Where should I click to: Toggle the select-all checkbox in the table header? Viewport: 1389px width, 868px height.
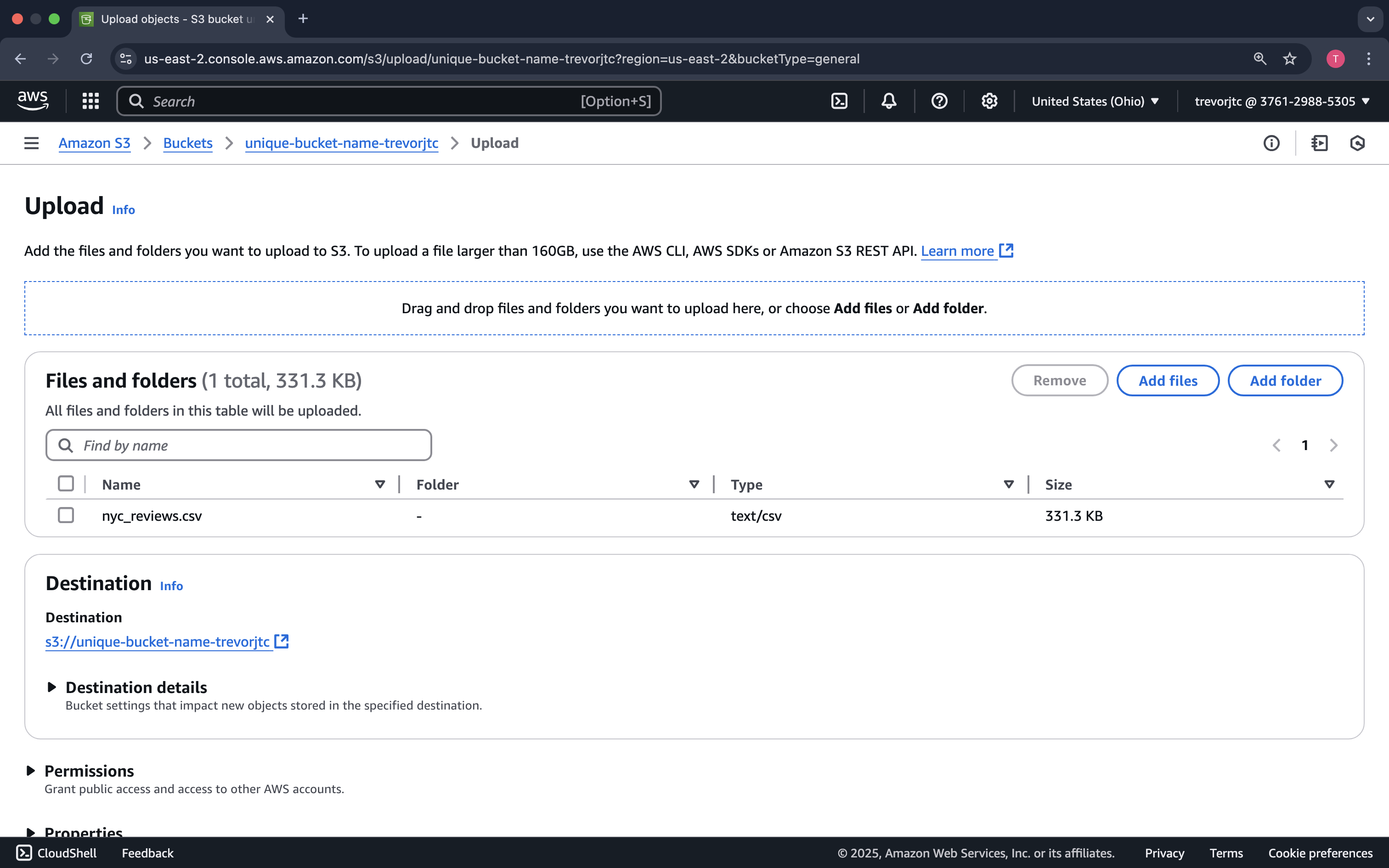(66, 483)
